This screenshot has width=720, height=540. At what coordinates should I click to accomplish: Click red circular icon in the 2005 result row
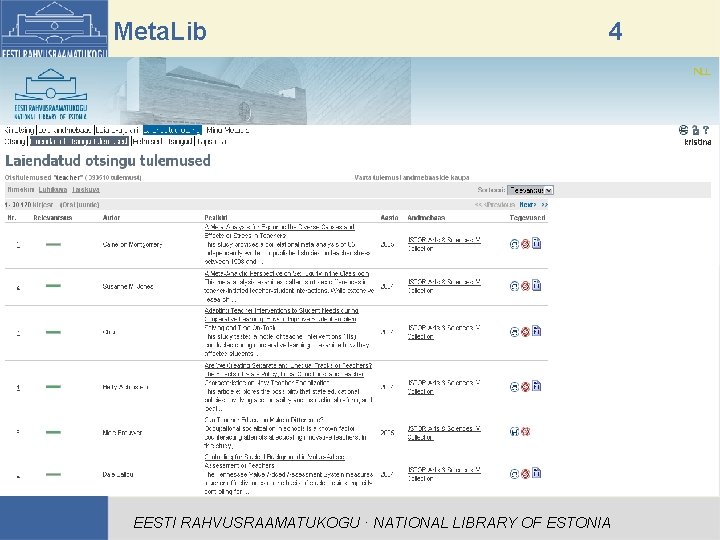pos(525,432)
